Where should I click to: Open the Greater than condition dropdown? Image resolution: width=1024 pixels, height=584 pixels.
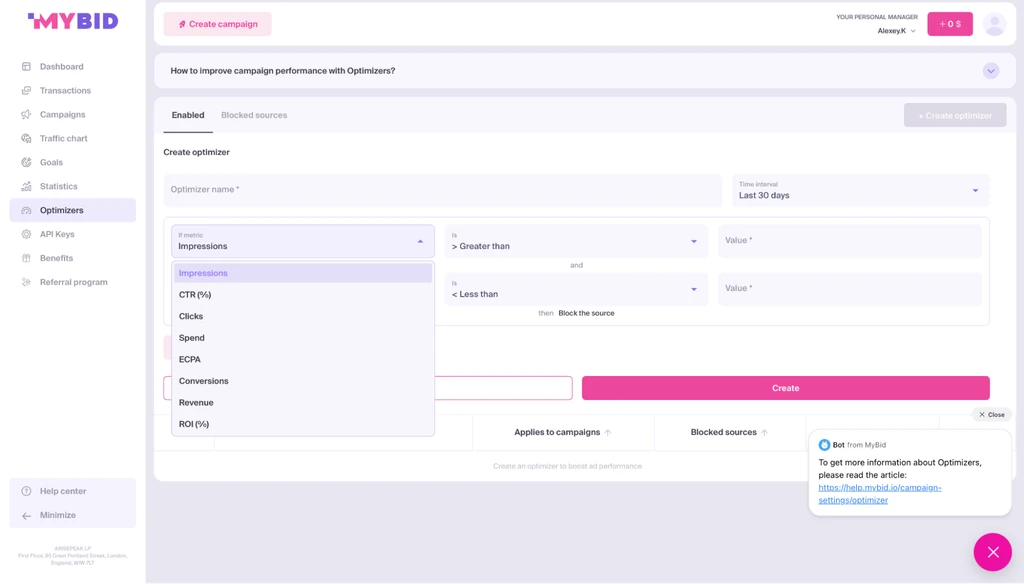(x=576, y=241)
